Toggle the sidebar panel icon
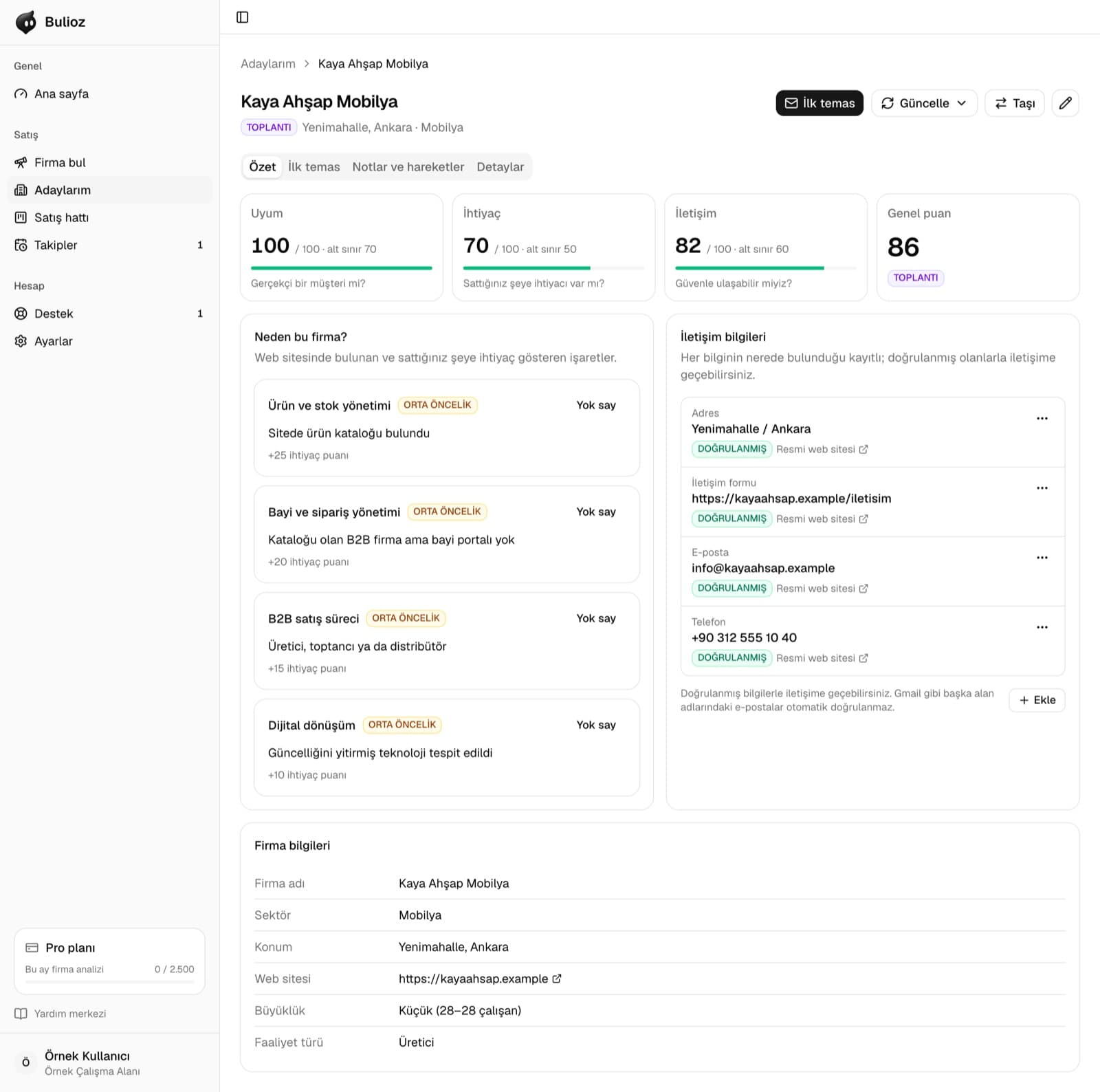This screenshot has height=1092, width=1100. 242,17
